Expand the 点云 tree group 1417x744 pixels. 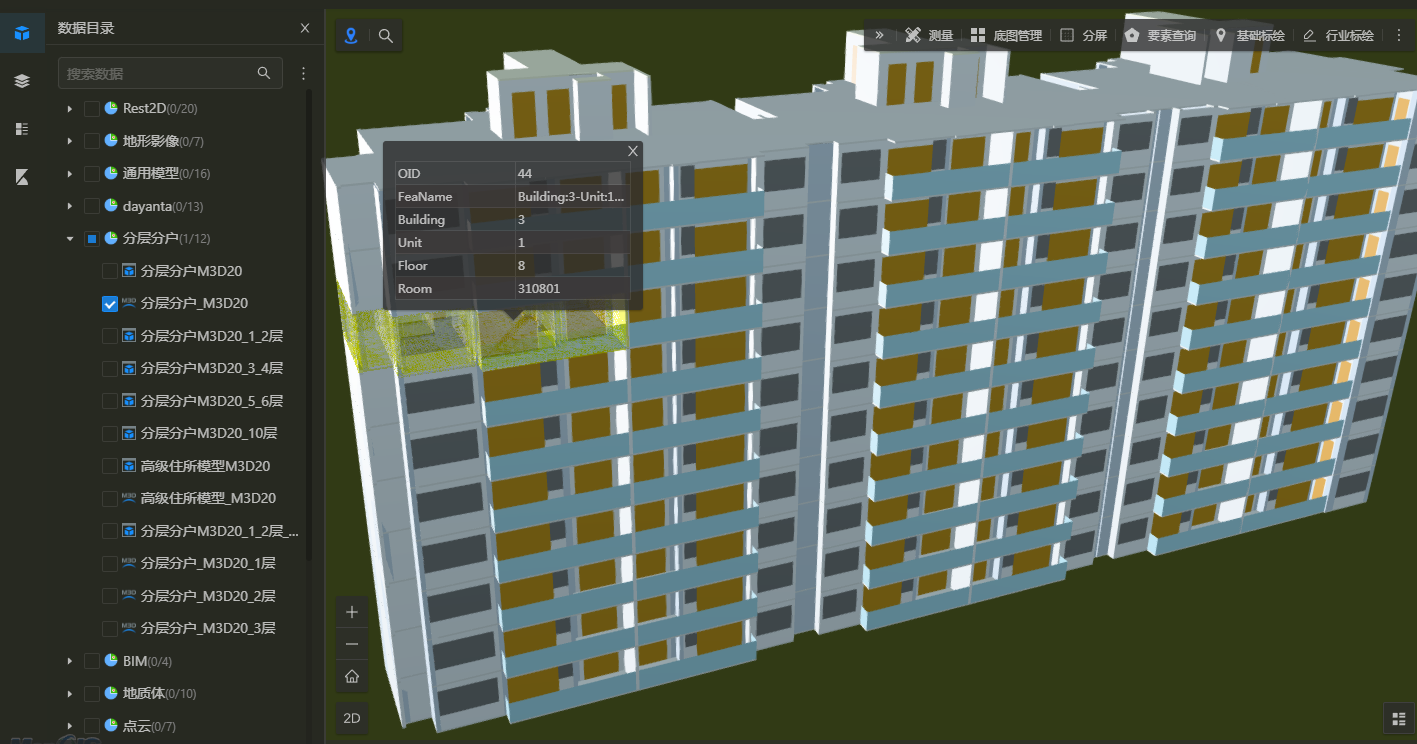tap(69, 726)
